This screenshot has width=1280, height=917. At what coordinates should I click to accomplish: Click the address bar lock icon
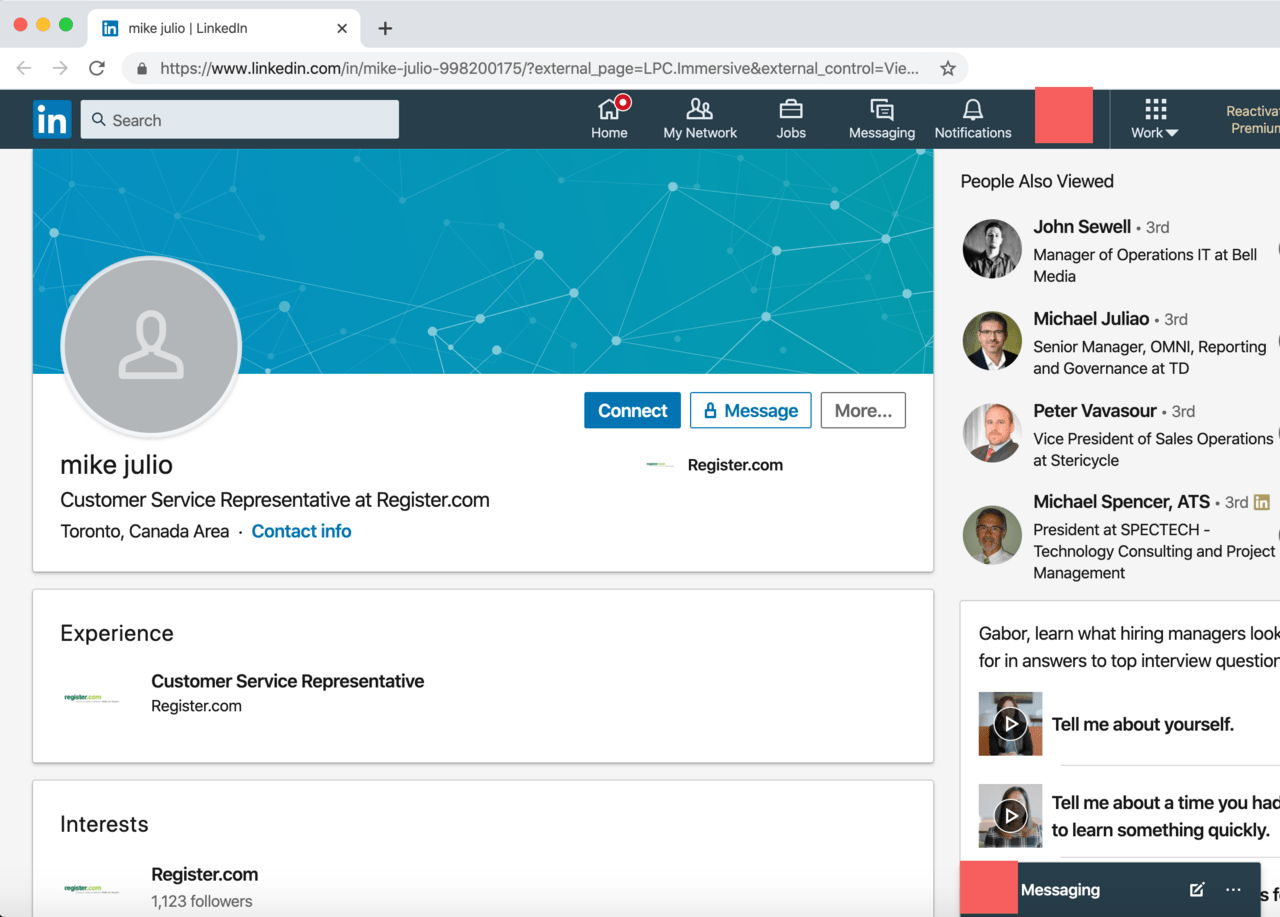click(142, 69)
